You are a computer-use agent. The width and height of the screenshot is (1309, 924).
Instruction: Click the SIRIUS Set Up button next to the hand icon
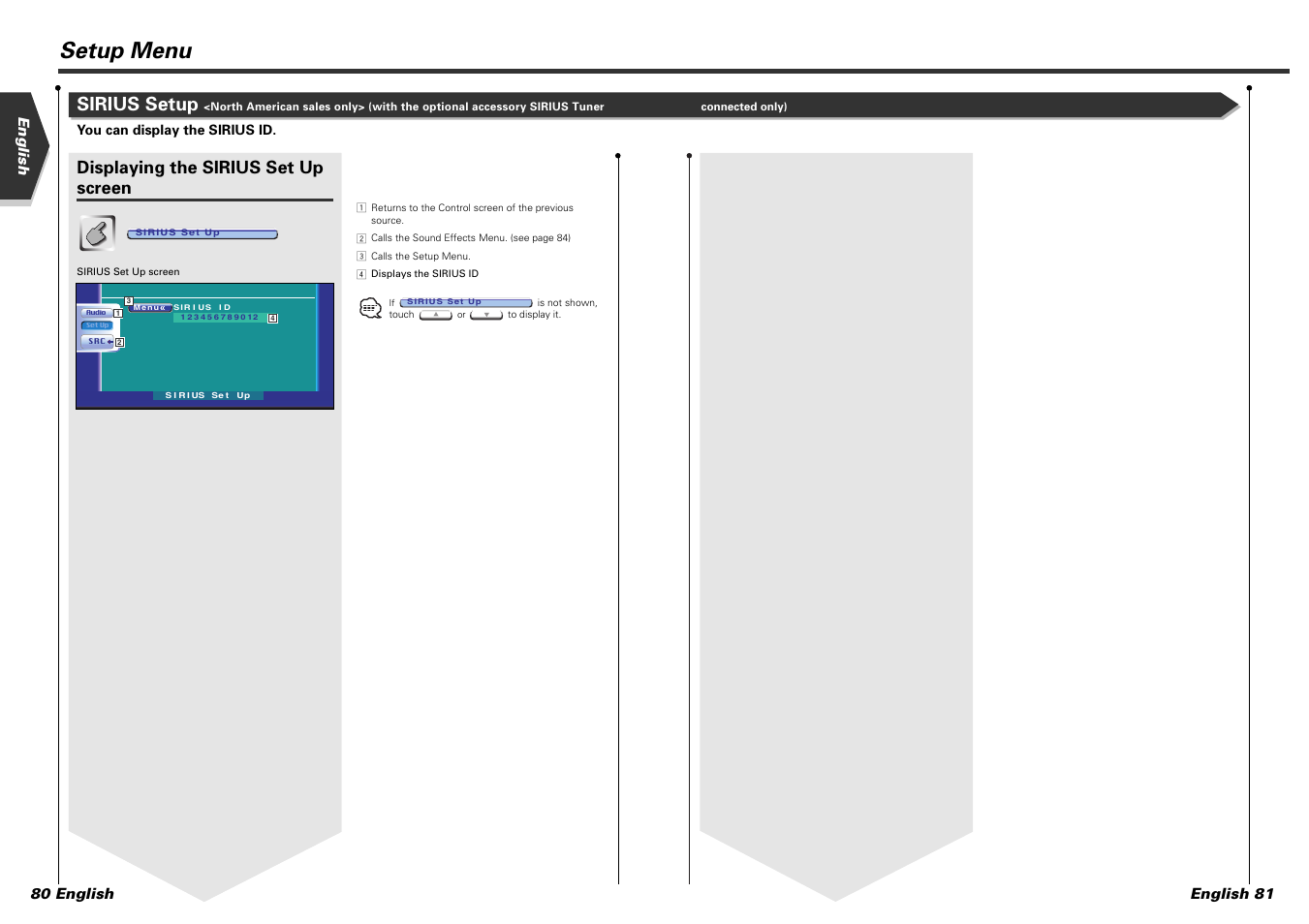point(203,233)
